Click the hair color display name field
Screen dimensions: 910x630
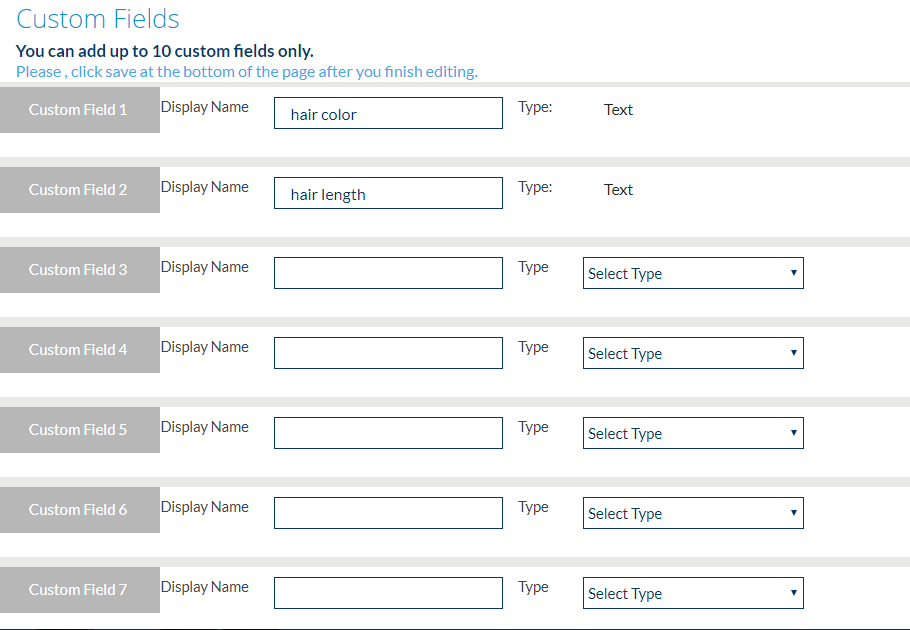tap(388, 113)
